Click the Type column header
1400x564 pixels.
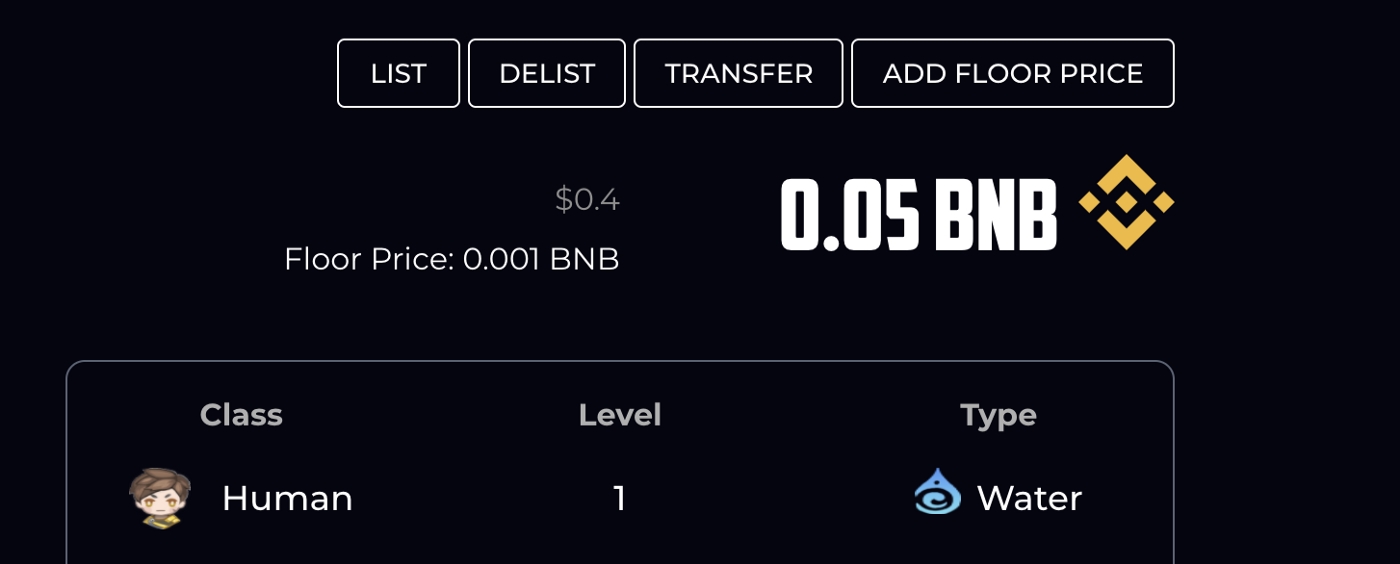click(x=998, y=415)
